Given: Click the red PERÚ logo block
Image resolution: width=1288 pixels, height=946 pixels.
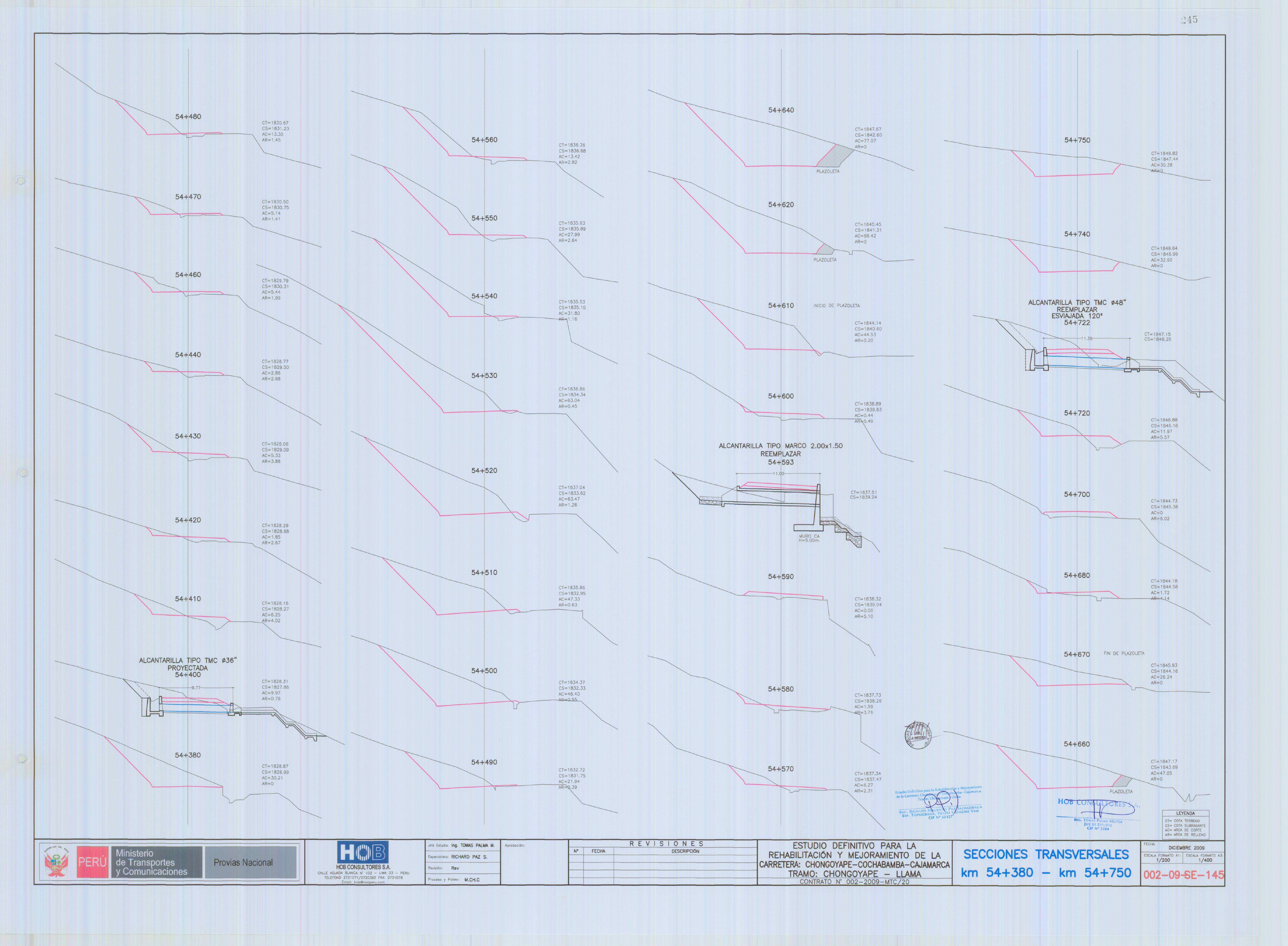Looking at the screenshot, I should (92, 862).
